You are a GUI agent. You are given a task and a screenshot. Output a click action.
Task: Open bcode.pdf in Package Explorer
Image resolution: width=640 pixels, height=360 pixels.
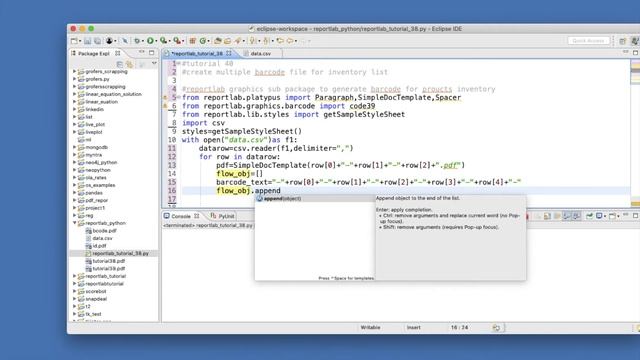click(104, 231)
